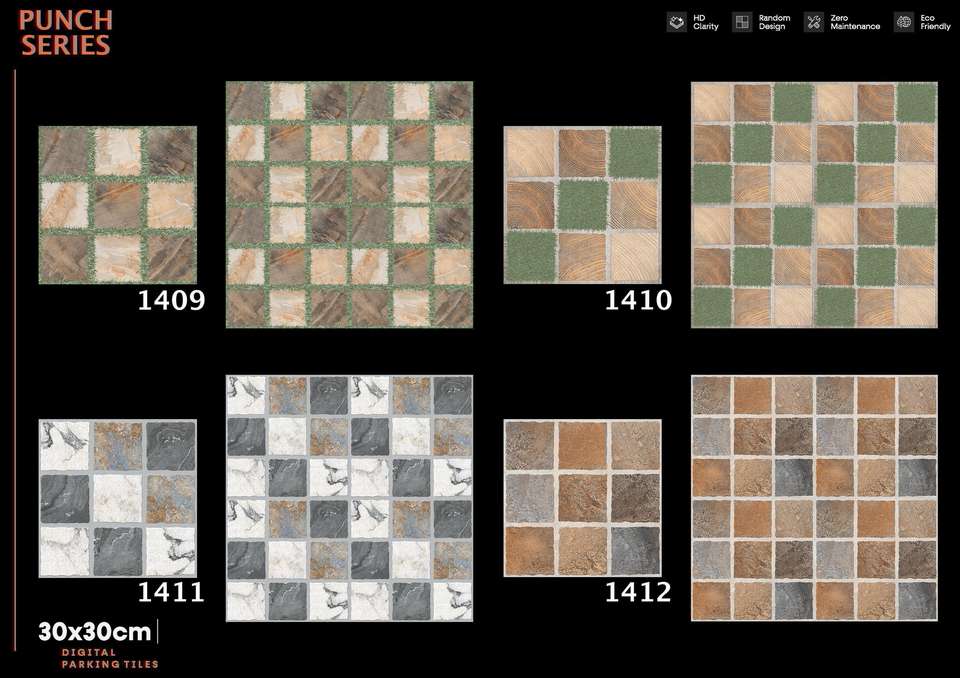This screenshot has width=960, height=678.
Task: Open the 1410 laid-out floor preview
Action: (814, 205)
